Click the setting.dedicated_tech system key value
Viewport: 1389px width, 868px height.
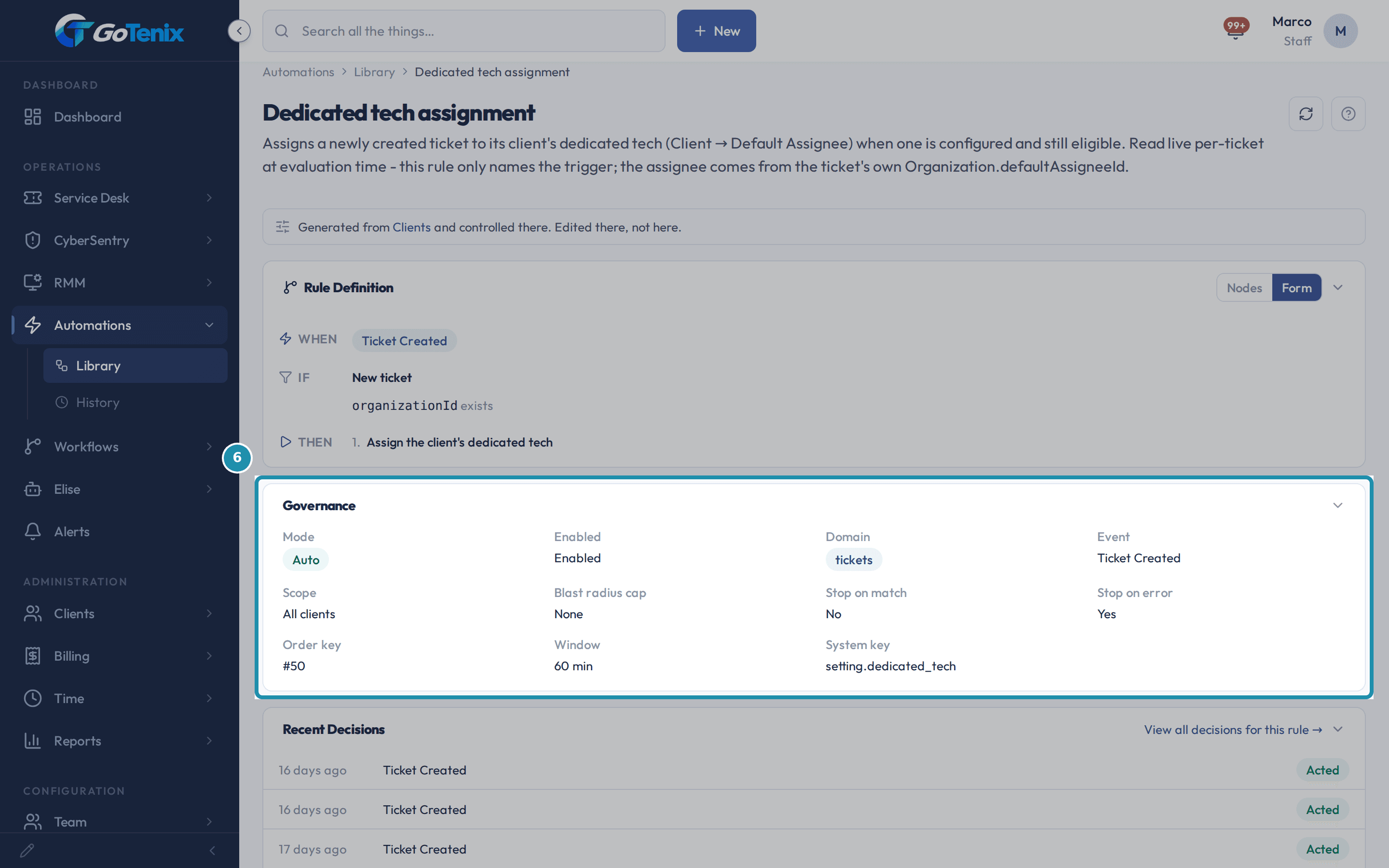click(890, 666)
